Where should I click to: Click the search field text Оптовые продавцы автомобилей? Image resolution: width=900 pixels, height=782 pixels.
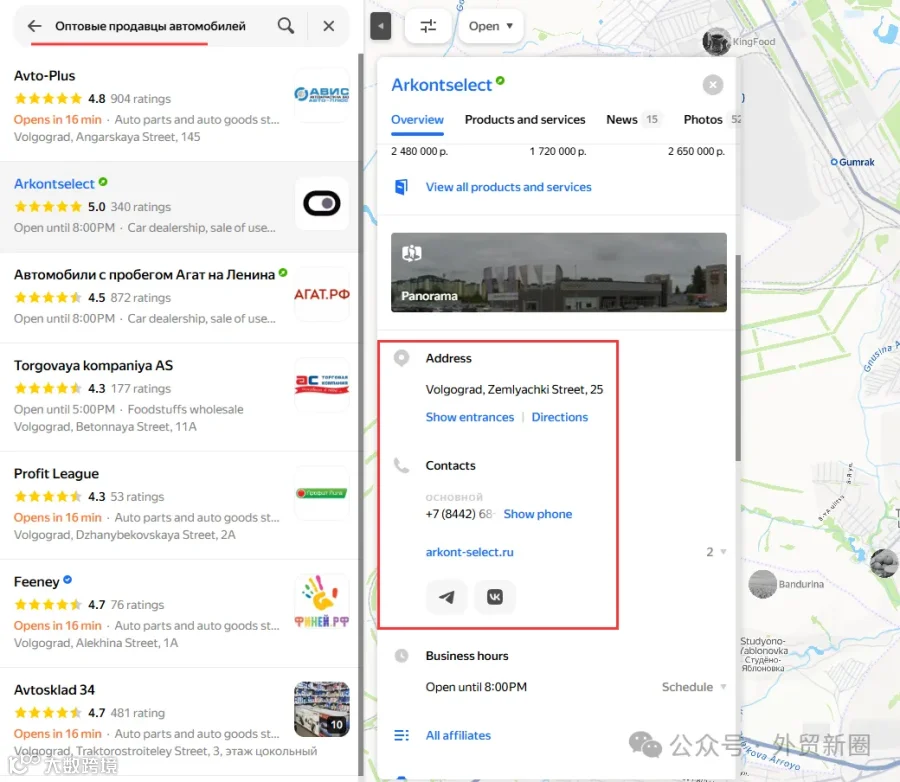click(150, 26)
